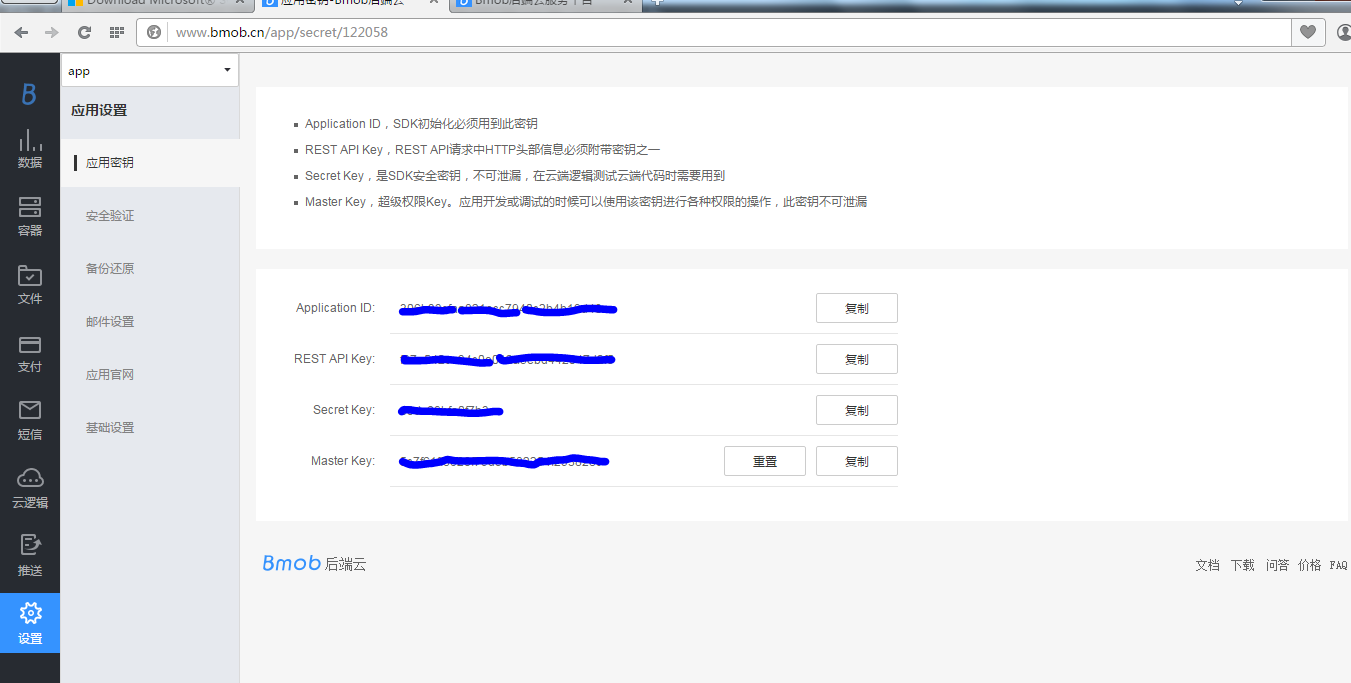
Task: Click the heart favorite icon in address bar
Action: click(1307, 32)
